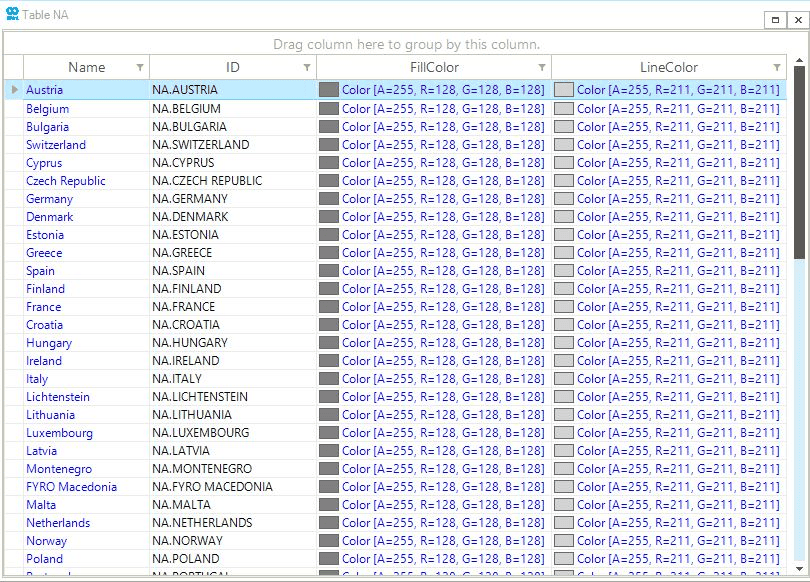
Task: Click the FillColor column filter funnel
Action: click(542, 68)
